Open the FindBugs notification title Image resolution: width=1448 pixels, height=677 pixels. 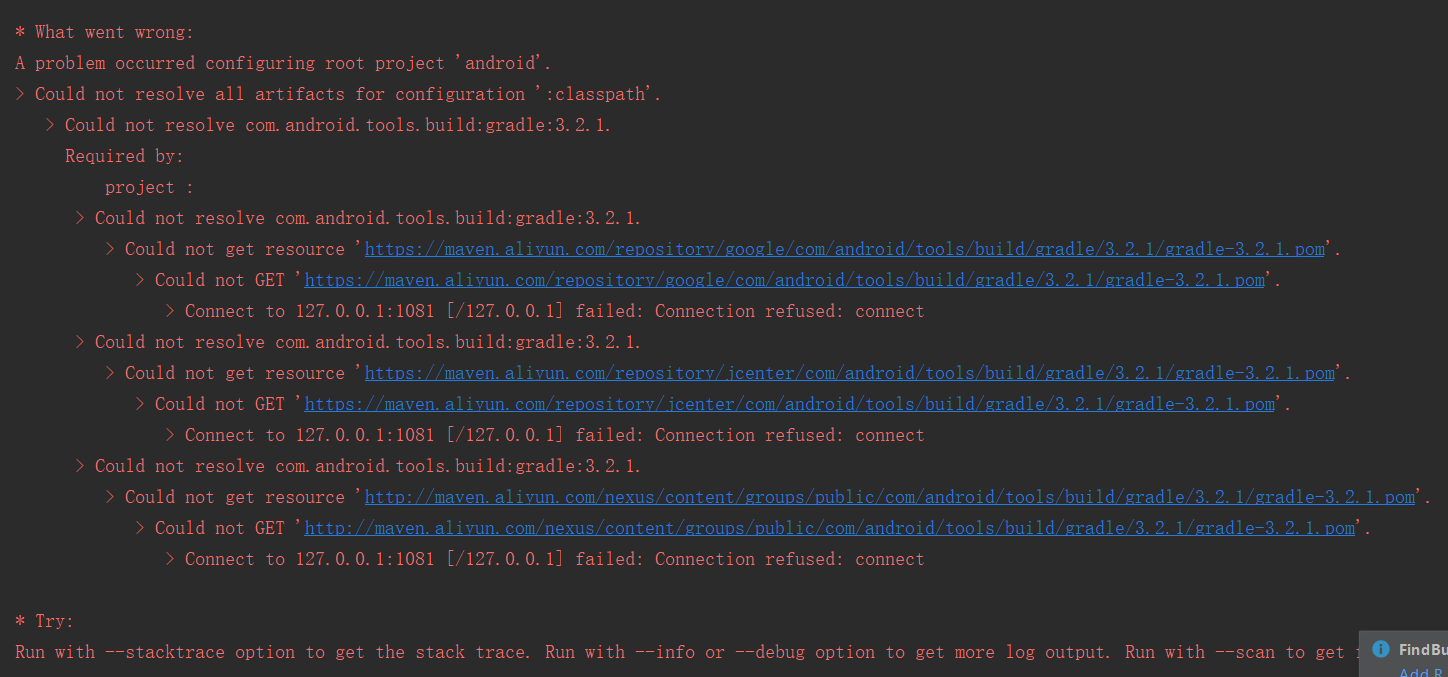[1423, 650]
